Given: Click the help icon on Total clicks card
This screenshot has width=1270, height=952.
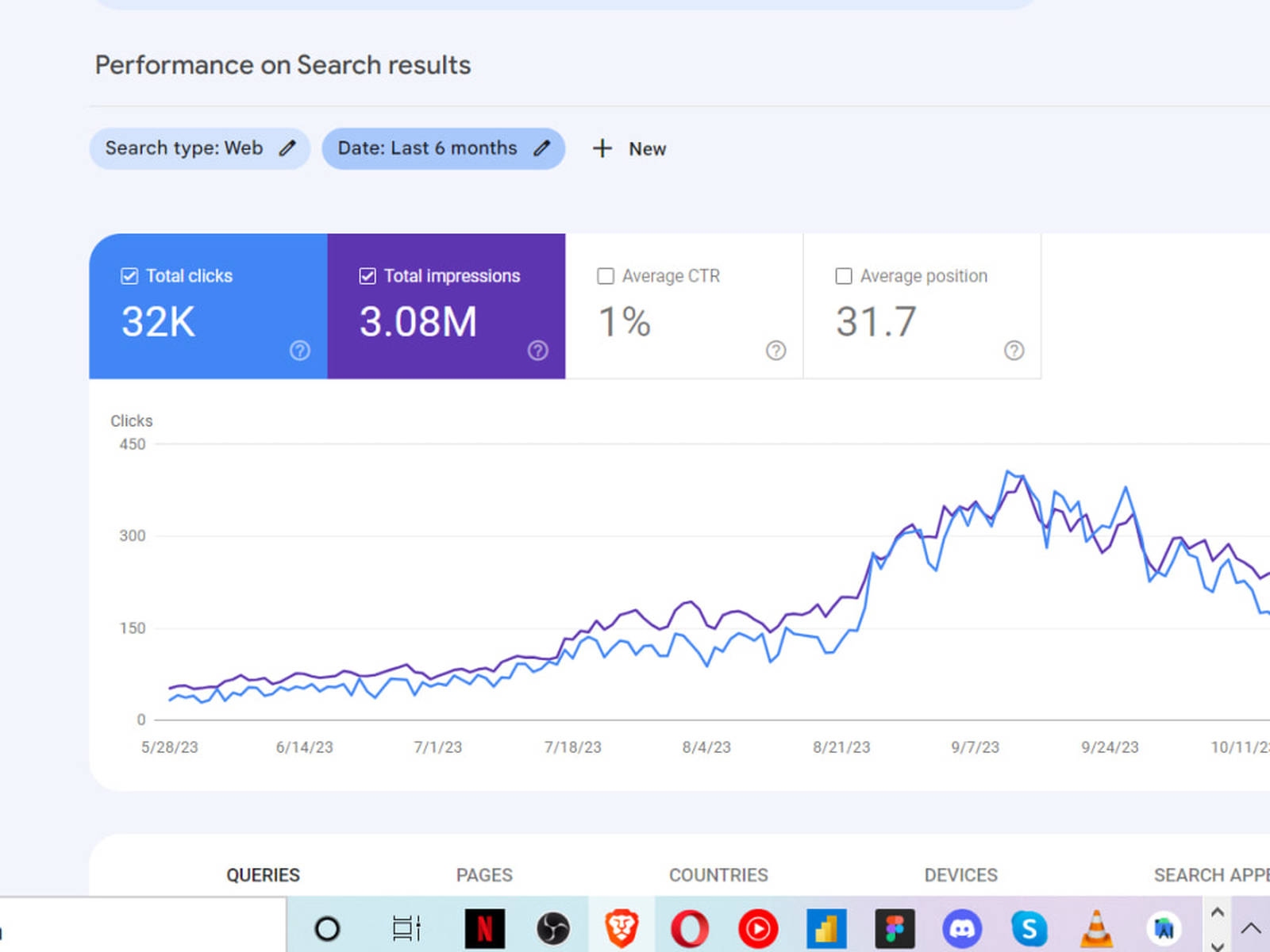Looking at the screenshot, I should (x=299, y=351).
